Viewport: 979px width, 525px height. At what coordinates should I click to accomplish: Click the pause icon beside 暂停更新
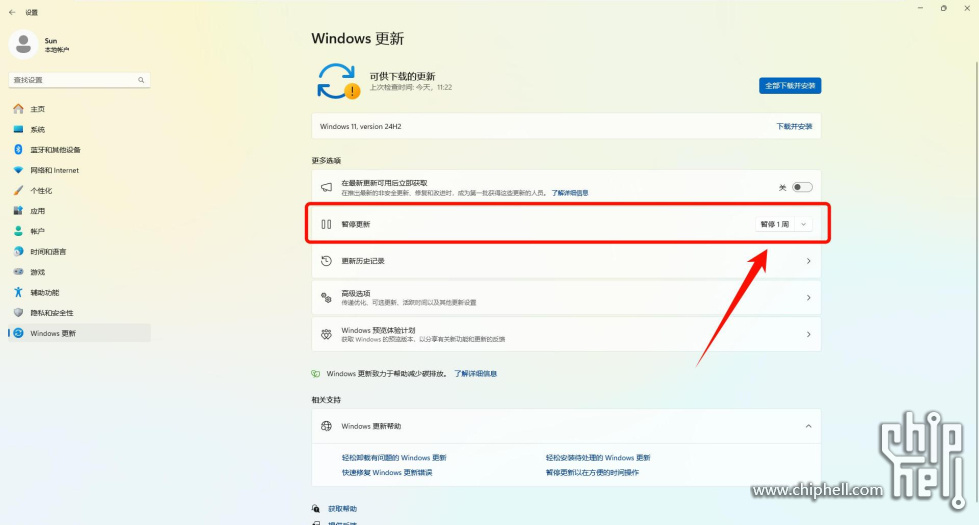coord(326,224)
